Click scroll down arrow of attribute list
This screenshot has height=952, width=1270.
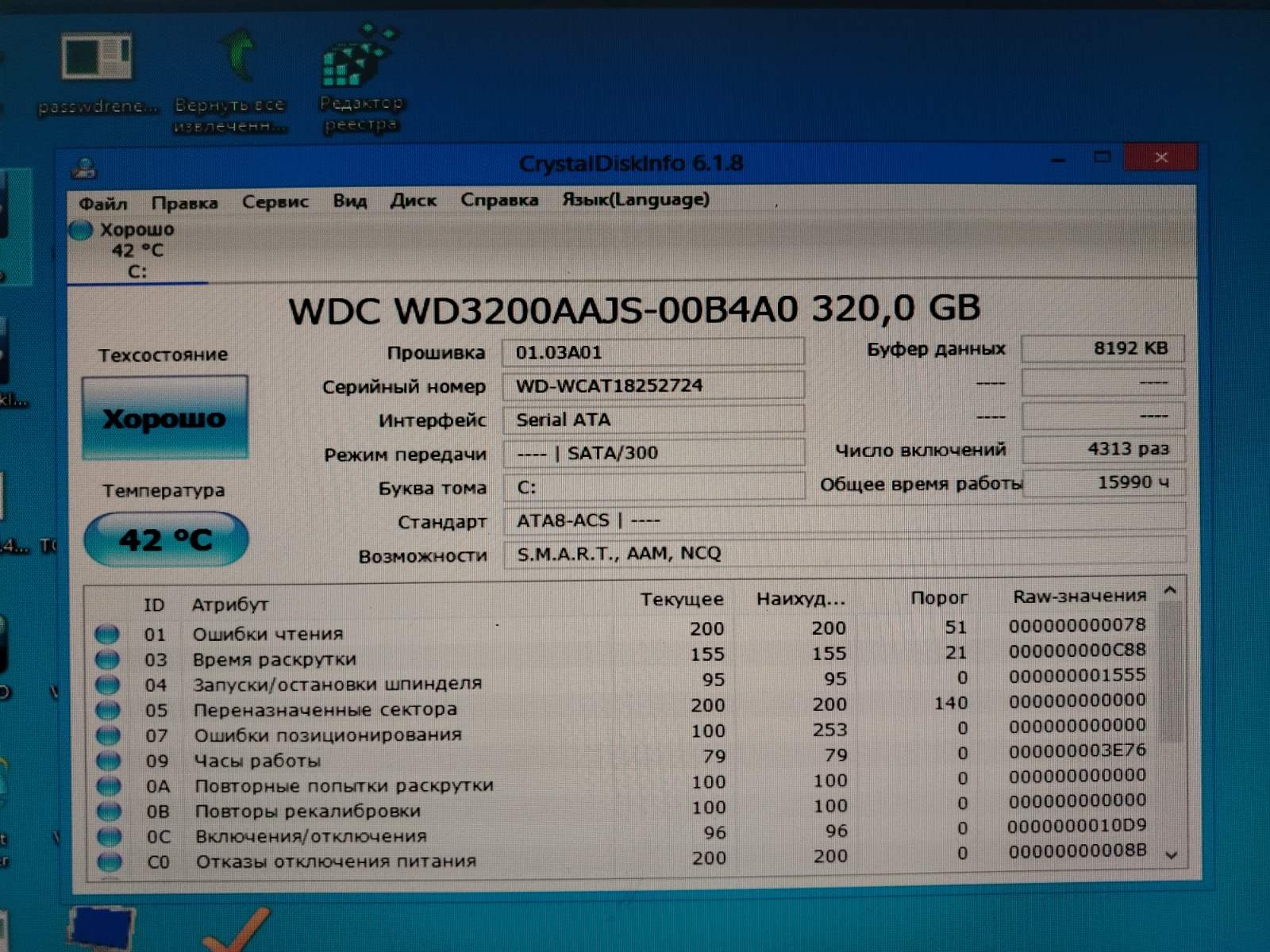1172,854
